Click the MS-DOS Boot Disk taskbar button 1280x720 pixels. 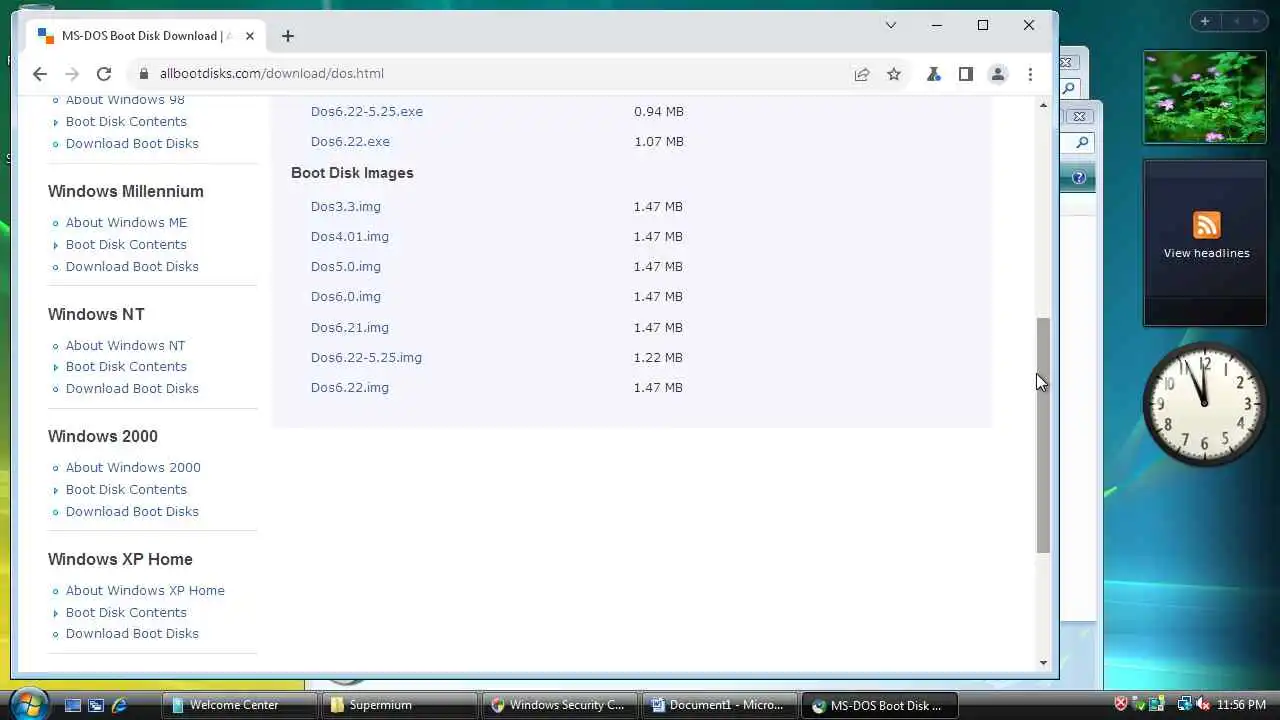880,705
